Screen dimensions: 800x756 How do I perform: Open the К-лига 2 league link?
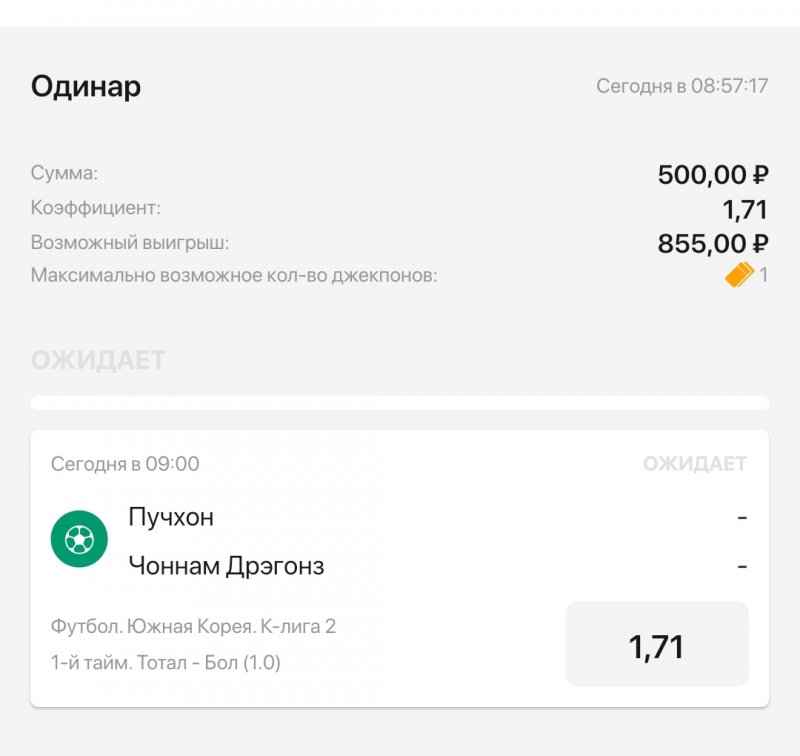(195, 627)
